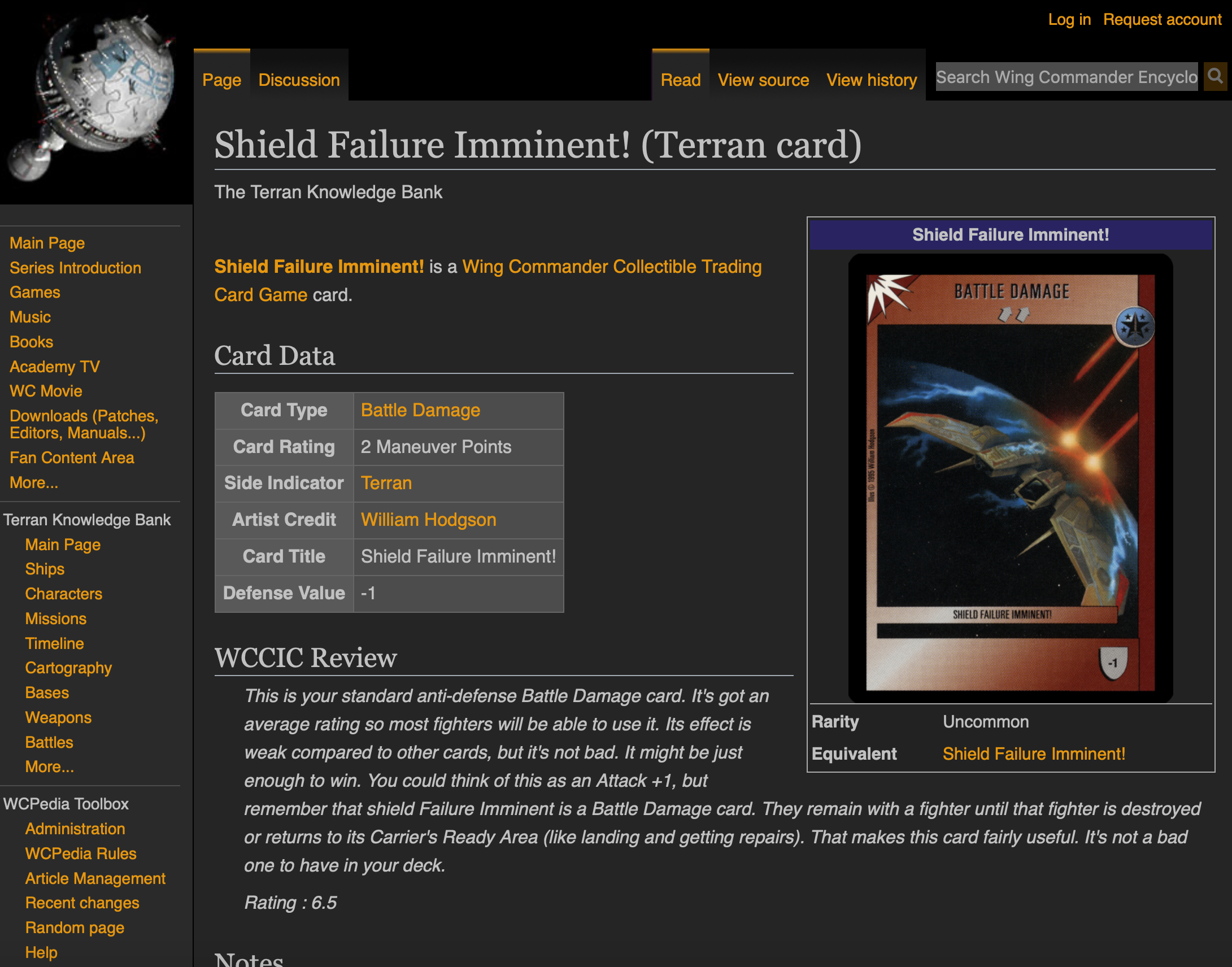
Task: Expand More under the Terran Knowledge Bank sidebar
Action: click(x=49, y=766)
